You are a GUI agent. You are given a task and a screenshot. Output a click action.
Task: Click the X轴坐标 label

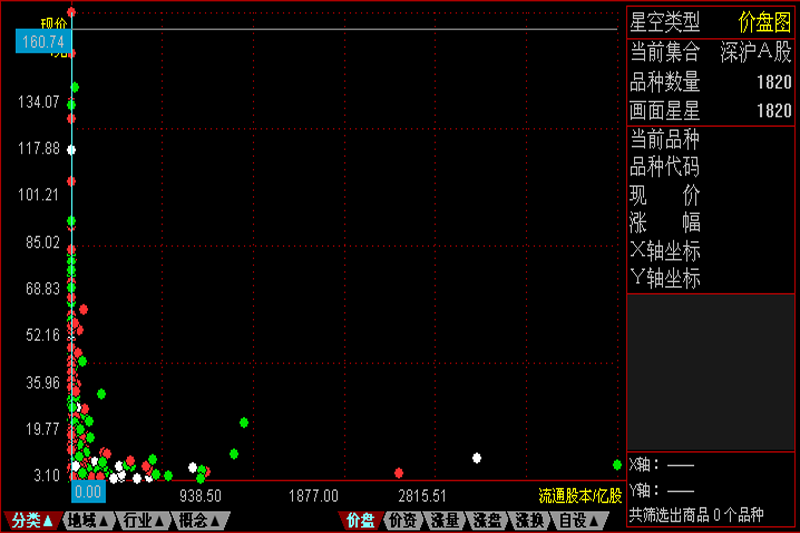coord(665,250)
